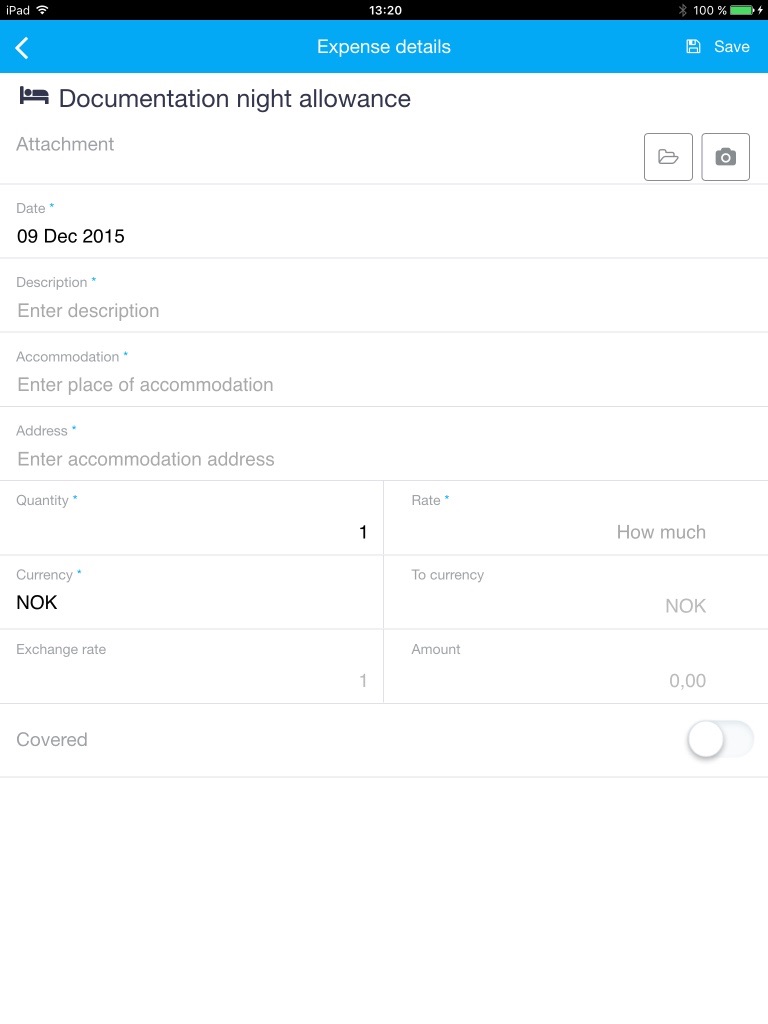Image resolution: width=768 pixels, height=1024 pixels.
Task: Tap the bed icon beside title
Action: [x=34, y=97]
